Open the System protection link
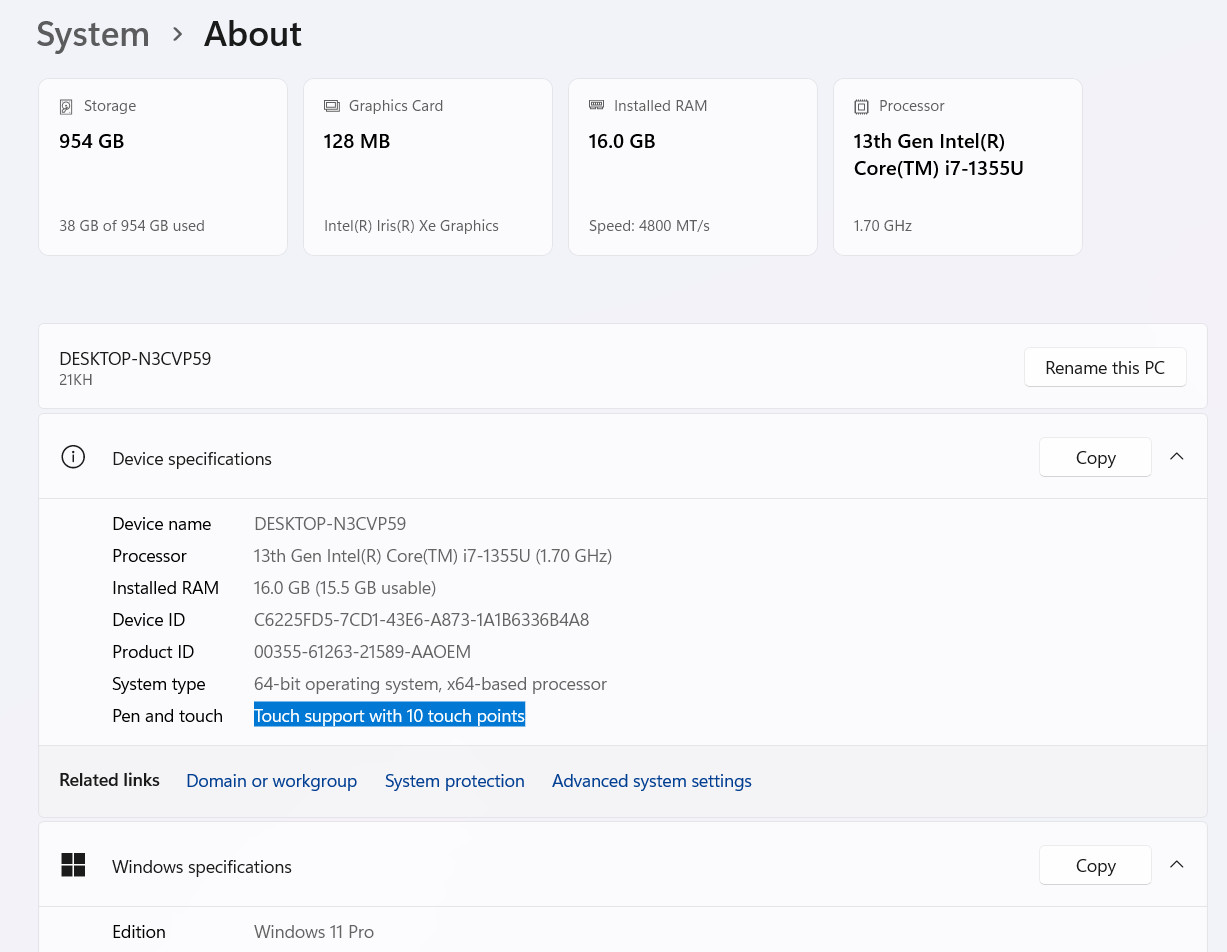This screenshot has height=952, width=1227. [x=454, y=781]
